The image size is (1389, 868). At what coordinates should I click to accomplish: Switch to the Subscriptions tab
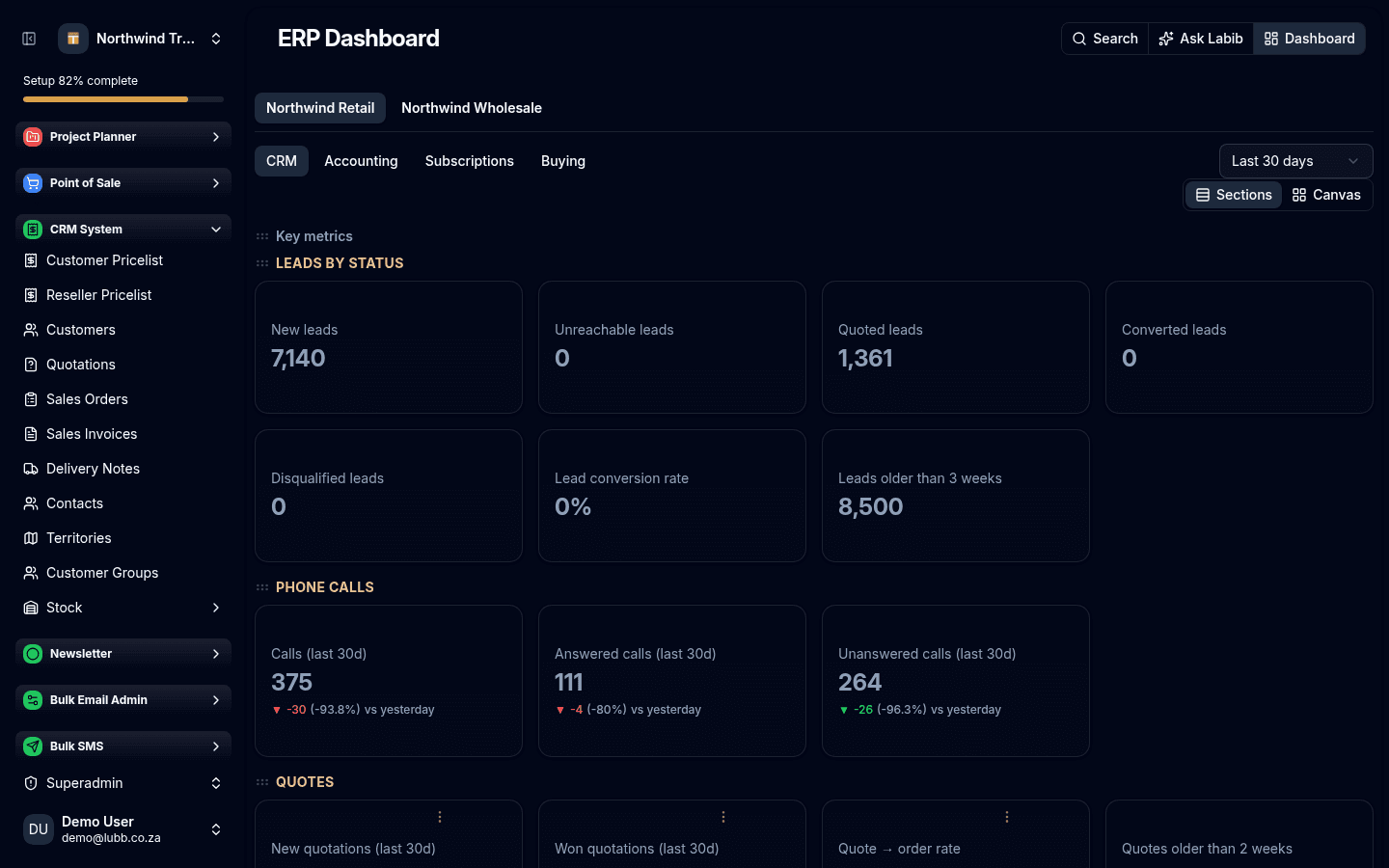pos(470,161)
